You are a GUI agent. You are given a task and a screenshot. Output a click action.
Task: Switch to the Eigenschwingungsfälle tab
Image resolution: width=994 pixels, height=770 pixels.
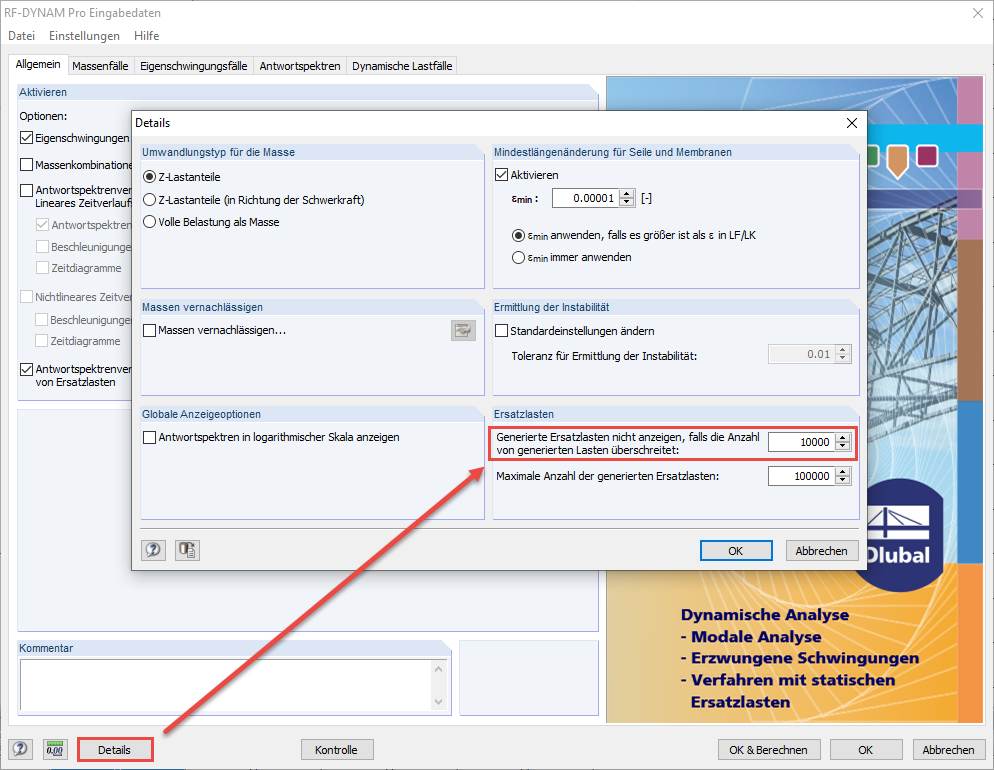click(193, 66)
